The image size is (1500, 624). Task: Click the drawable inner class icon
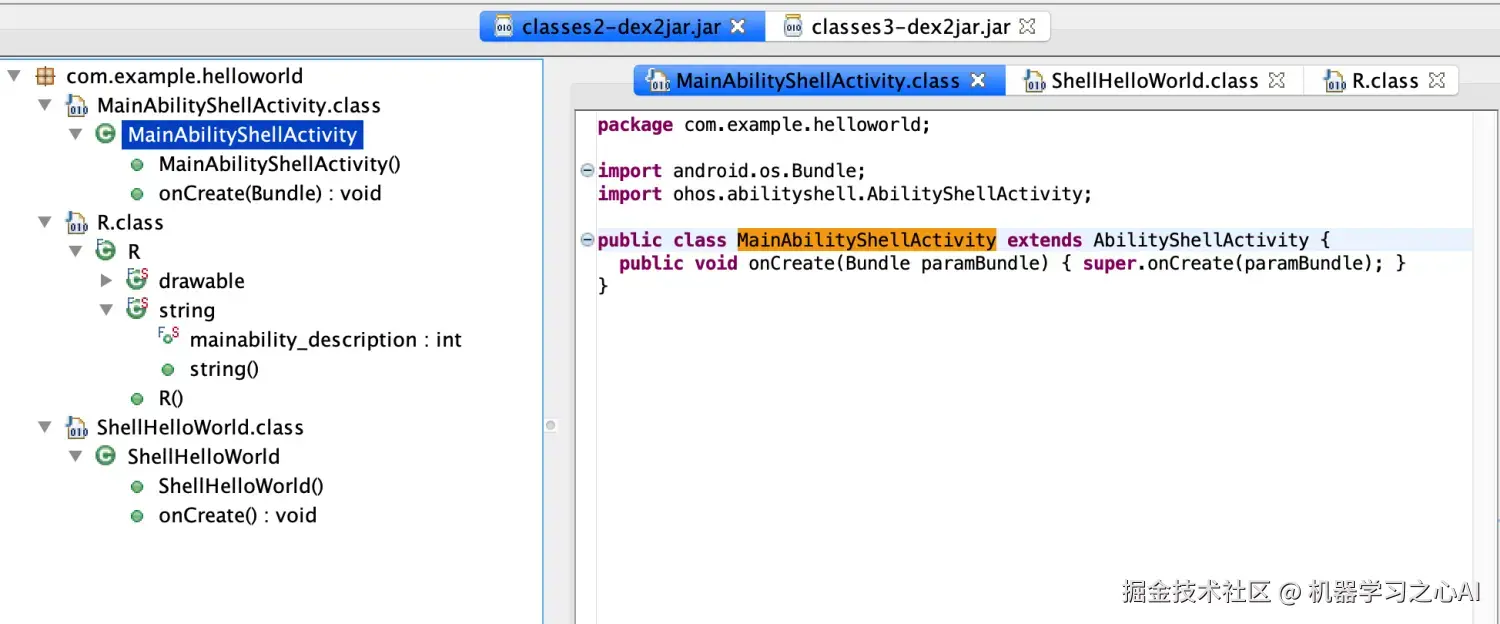tap(137, 280)
